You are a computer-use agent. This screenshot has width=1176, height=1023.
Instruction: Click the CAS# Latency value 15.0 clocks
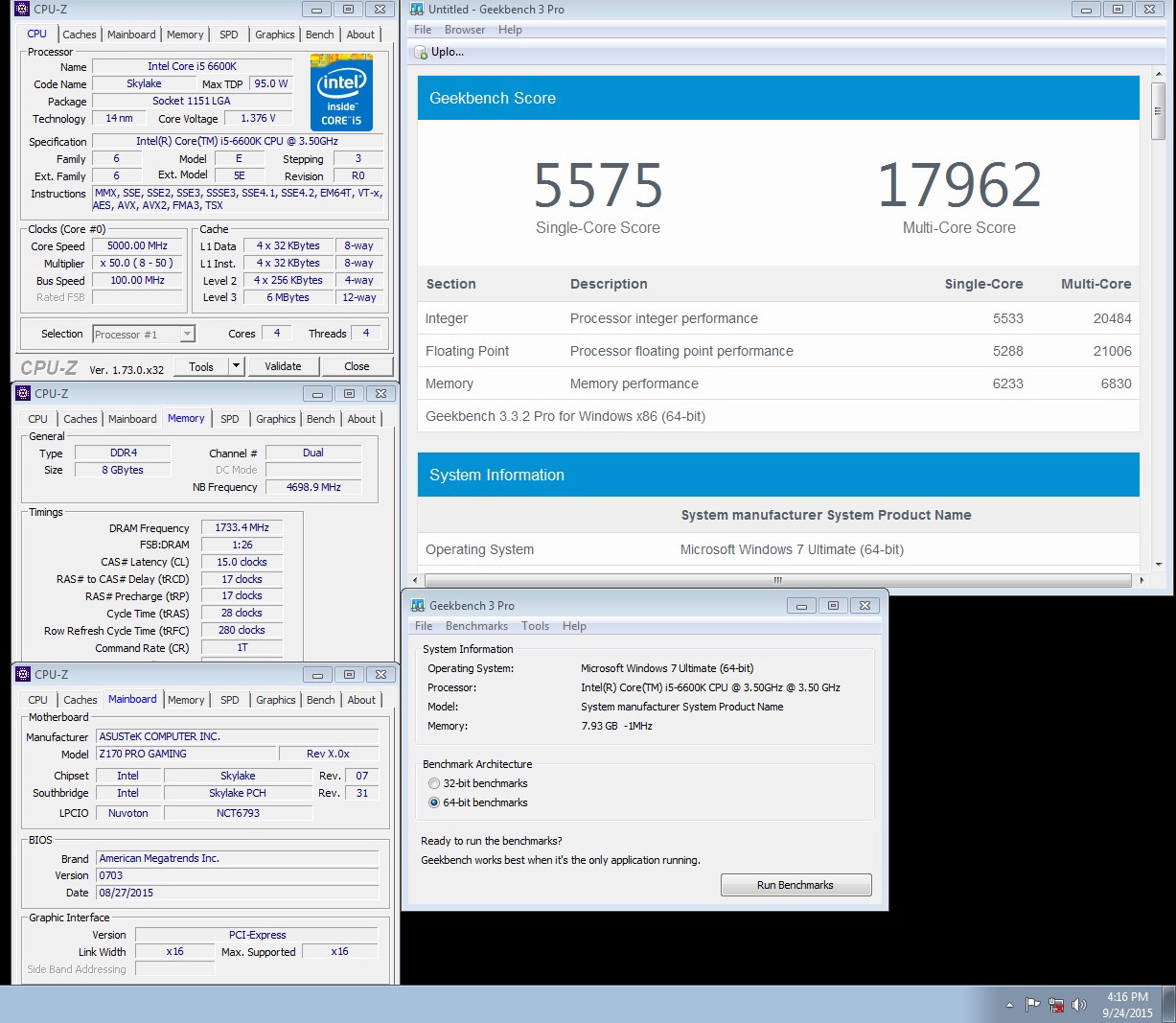(242, 562)
